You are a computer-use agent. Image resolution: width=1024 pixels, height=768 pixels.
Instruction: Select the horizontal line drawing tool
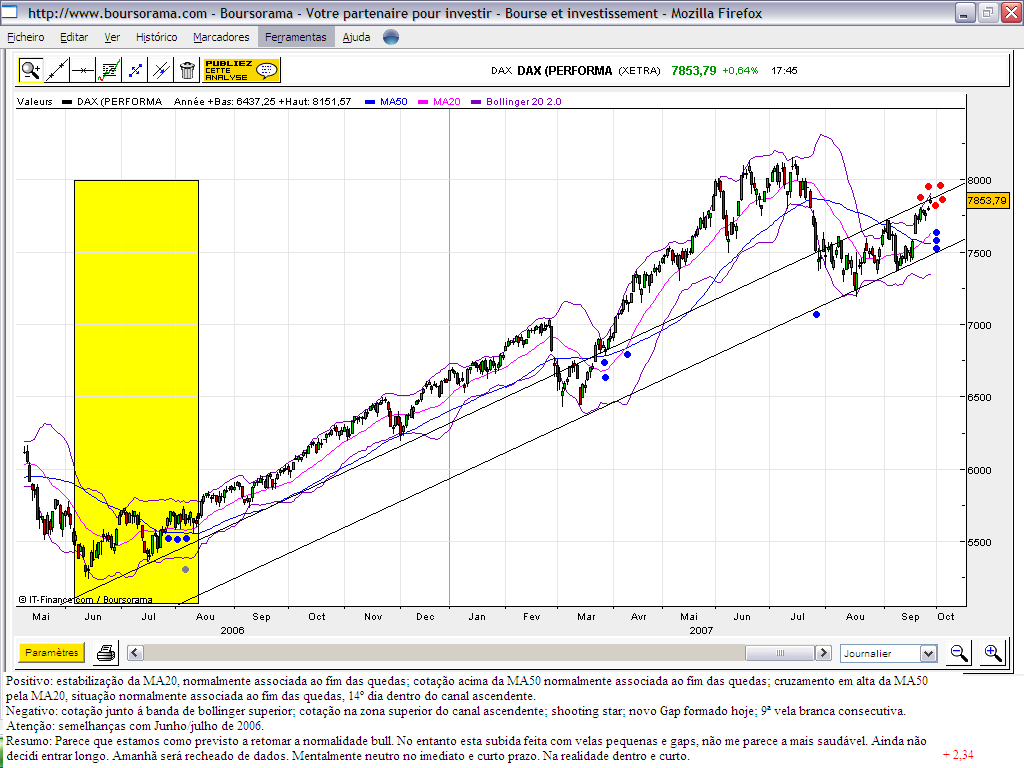(x=83, y=70)
